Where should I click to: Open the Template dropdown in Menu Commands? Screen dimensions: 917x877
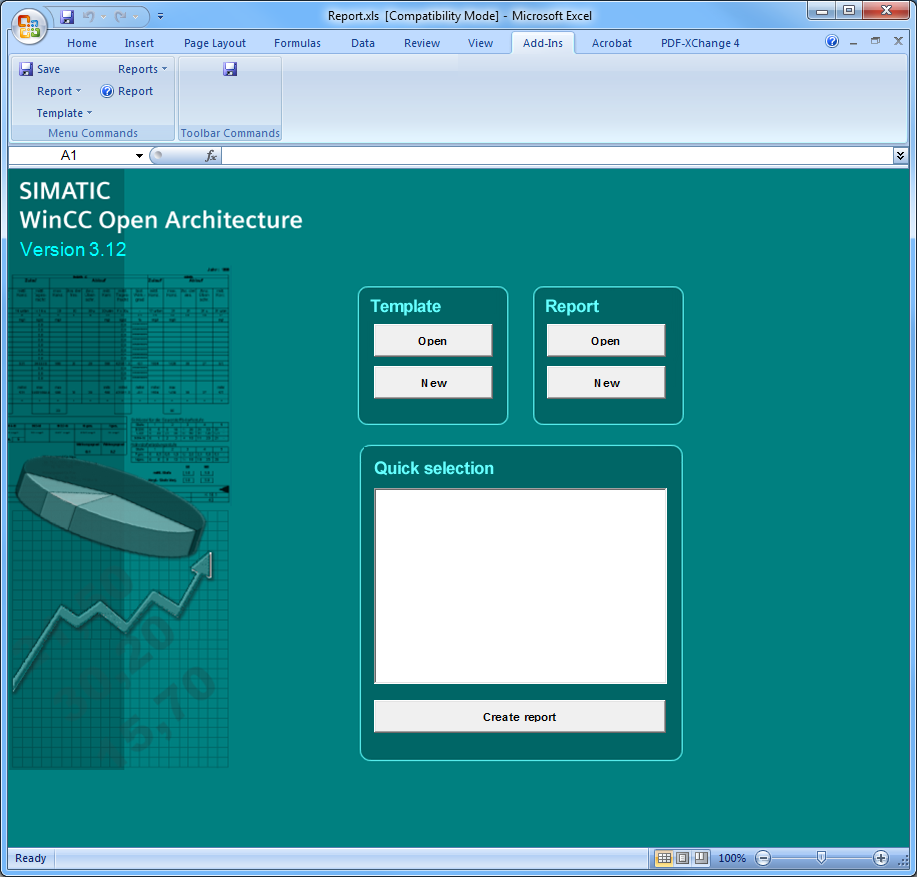point(64,113)
